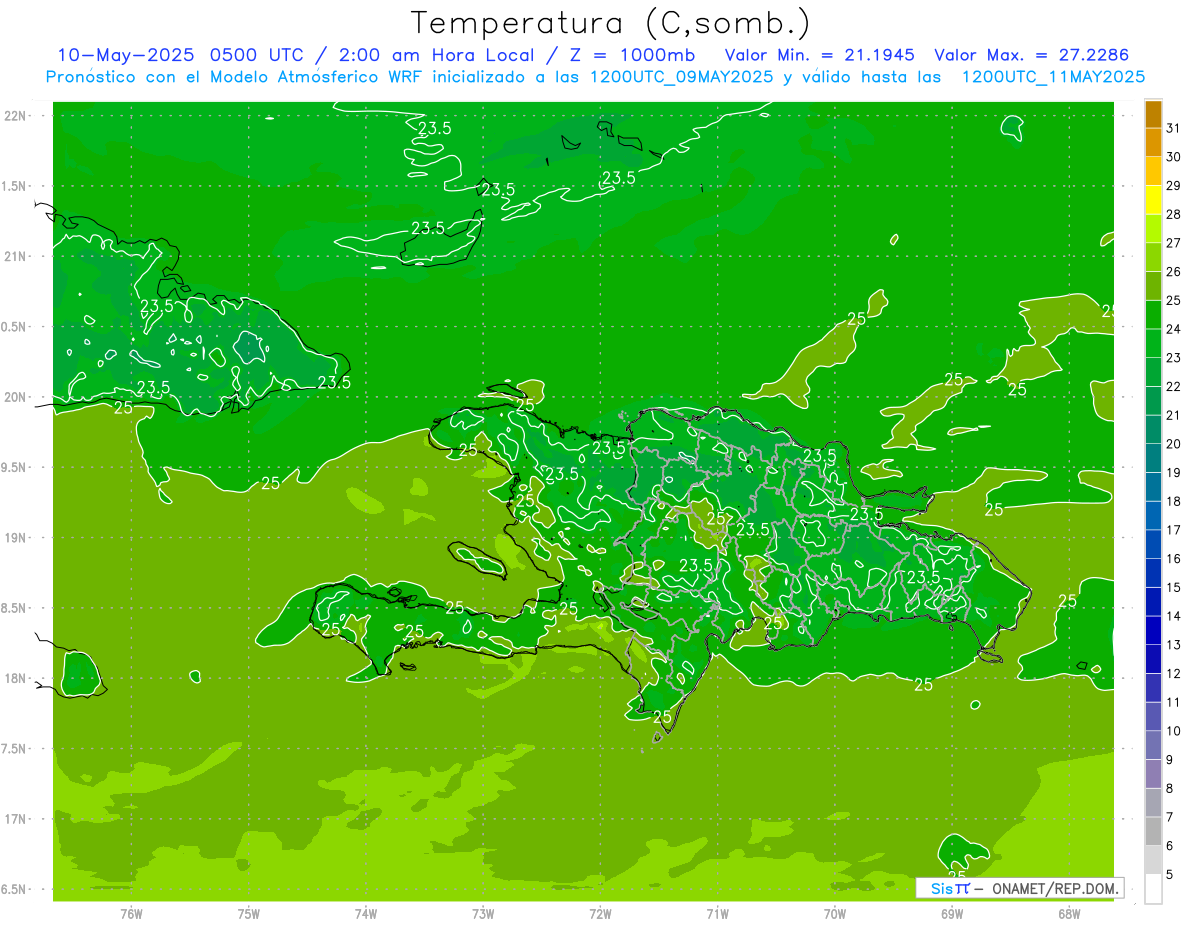Select the purple legend swatch between 9 and 10

coord(1153,745)
